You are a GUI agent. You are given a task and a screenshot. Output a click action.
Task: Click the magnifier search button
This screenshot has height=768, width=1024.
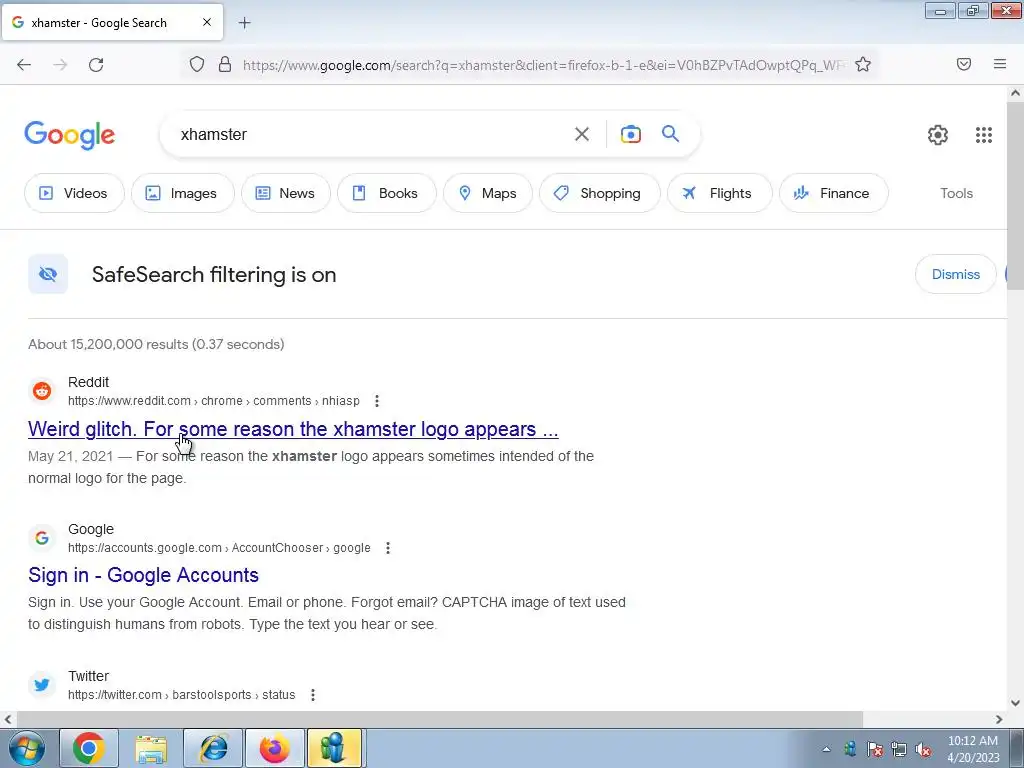[670, 134]
